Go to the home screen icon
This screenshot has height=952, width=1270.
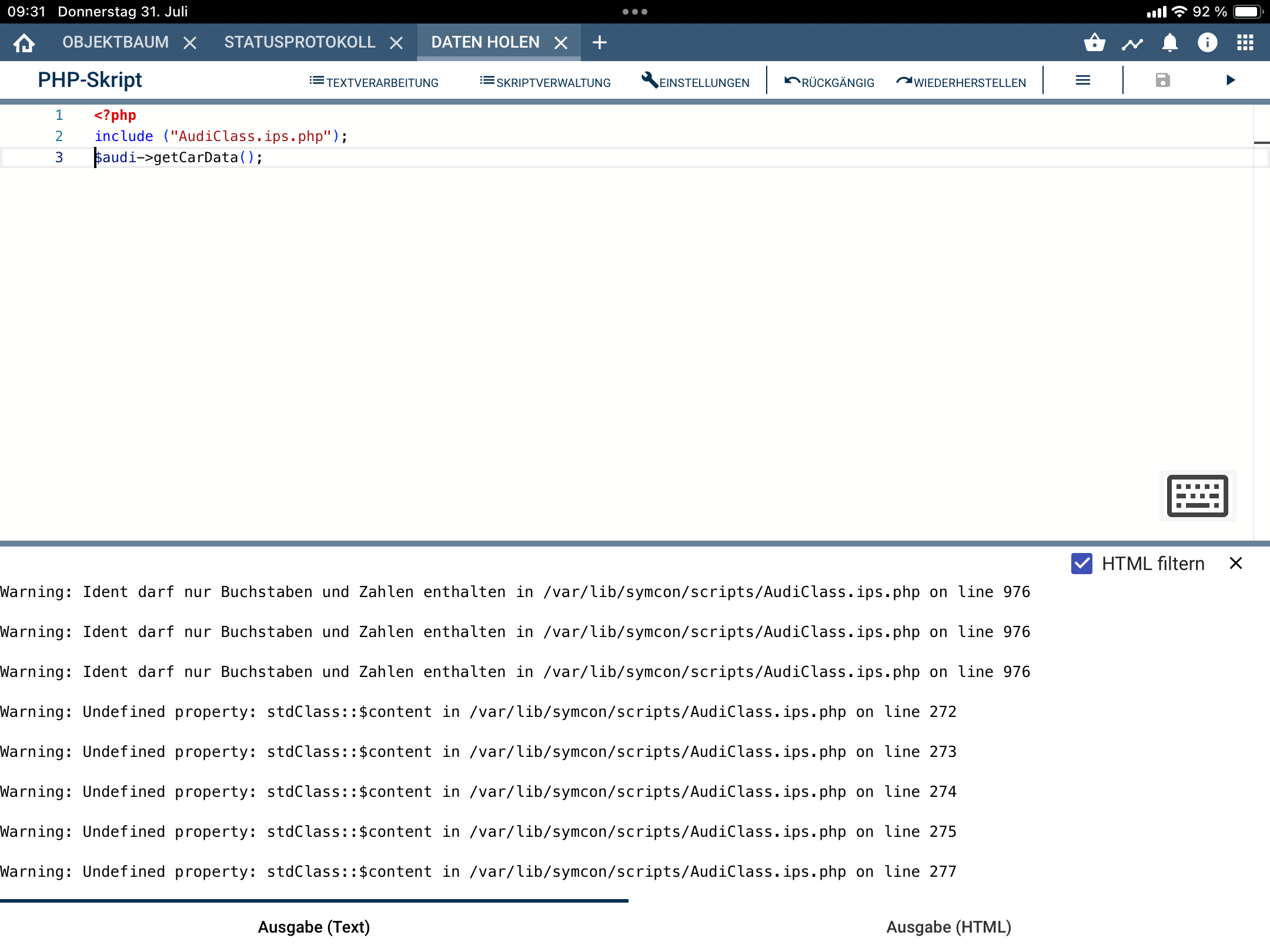click(24, 43)
